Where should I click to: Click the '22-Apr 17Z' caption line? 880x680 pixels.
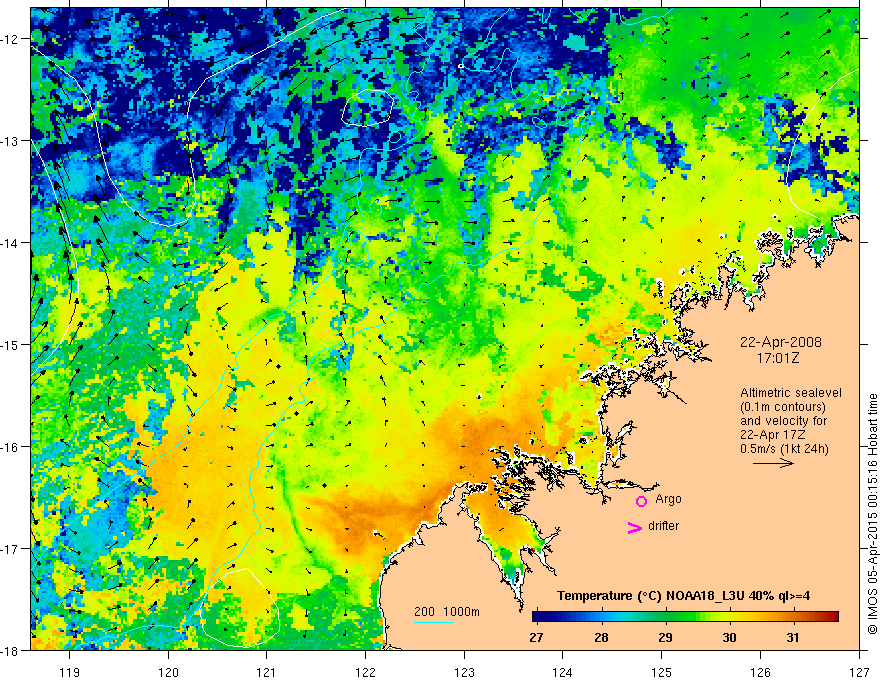[x=774, y=435]
